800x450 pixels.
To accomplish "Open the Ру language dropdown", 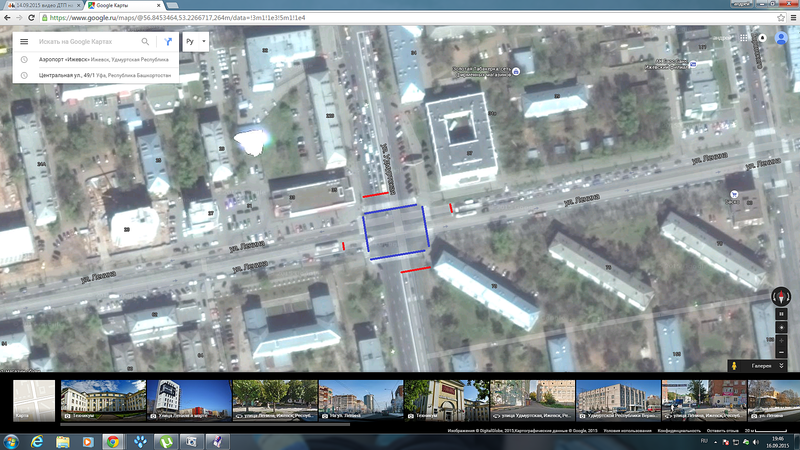I will click(x=197, y=42).
